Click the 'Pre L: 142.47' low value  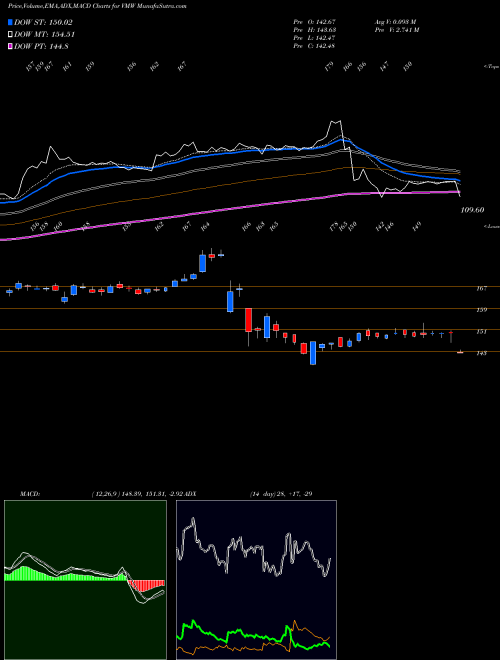314,38
